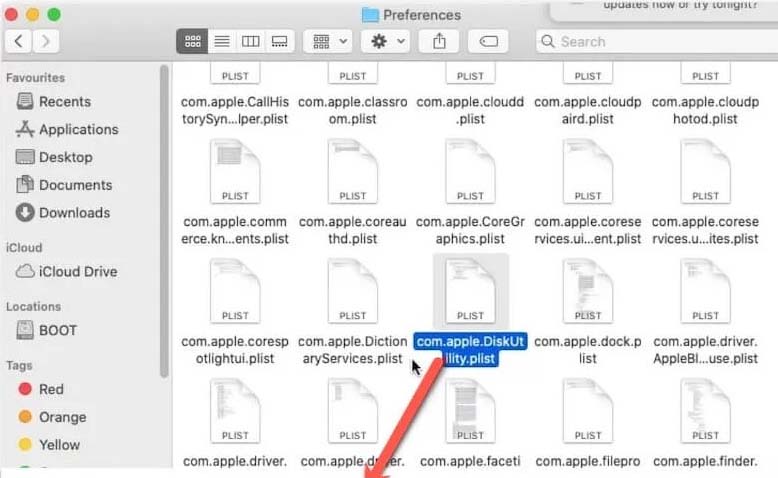Go forward with the right chevron button
The height and width of the screenshot is (478, 778).
[46, 41]
